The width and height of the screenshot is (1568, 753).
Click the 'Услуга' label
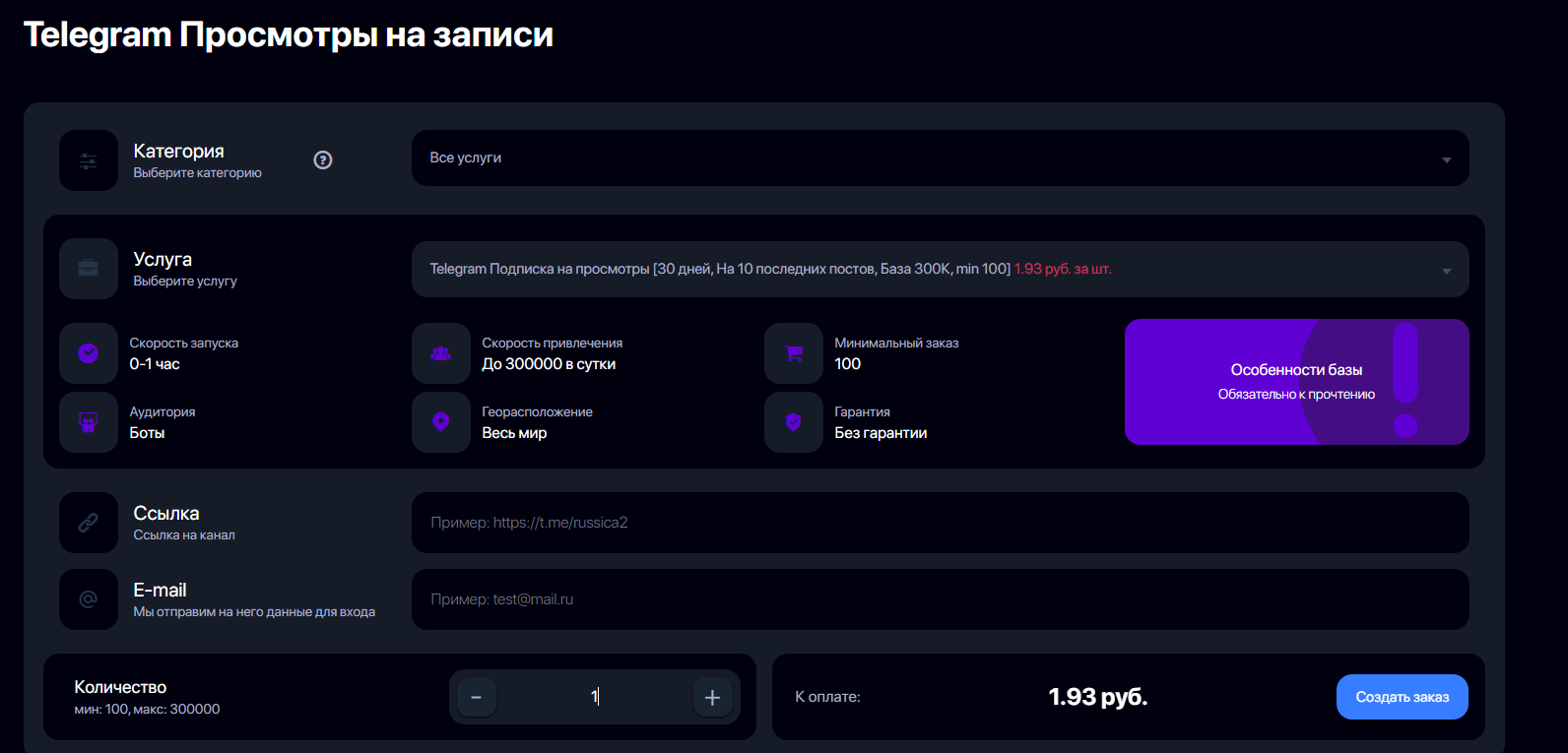pyautogui.click(x=163, y=259)
